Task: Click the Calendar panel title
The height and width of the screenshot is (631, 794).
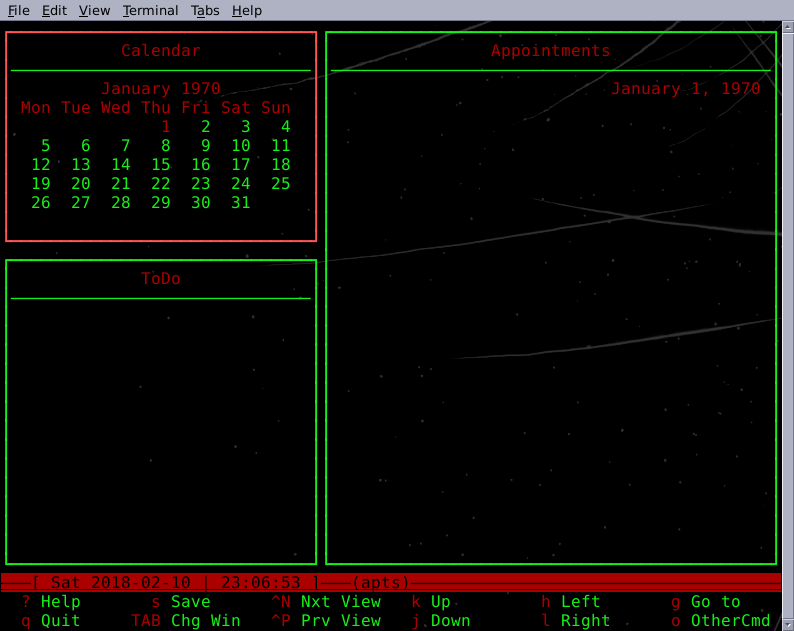Action: (x=161, y=51)
